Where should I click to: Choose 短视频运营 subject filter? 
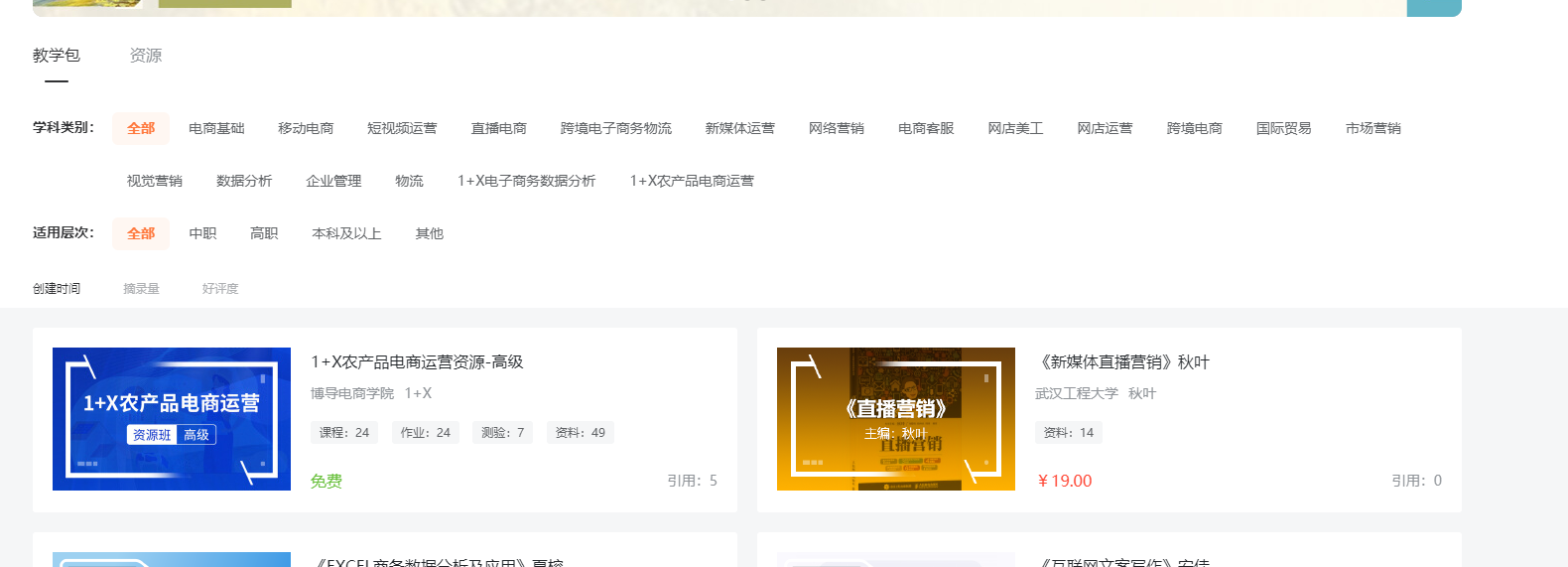click(402, 128)
